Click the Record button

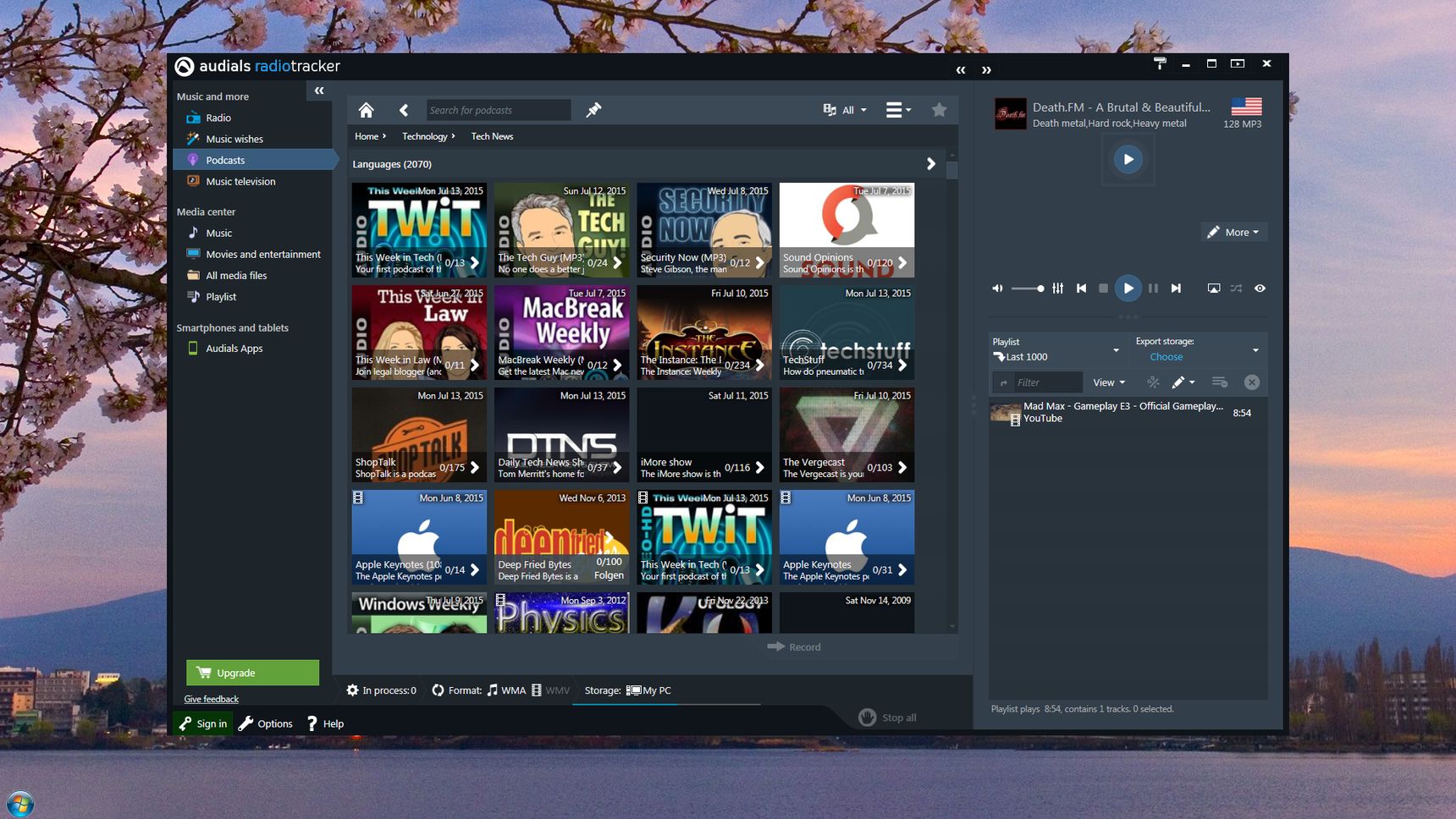(x=794, y=647)
